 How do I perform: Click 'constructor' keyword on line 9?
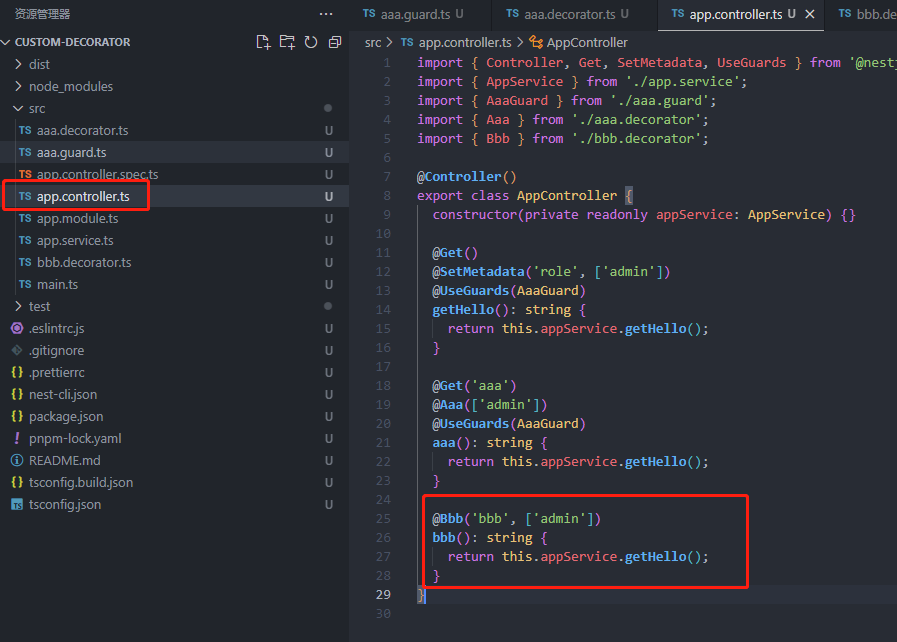475,215
